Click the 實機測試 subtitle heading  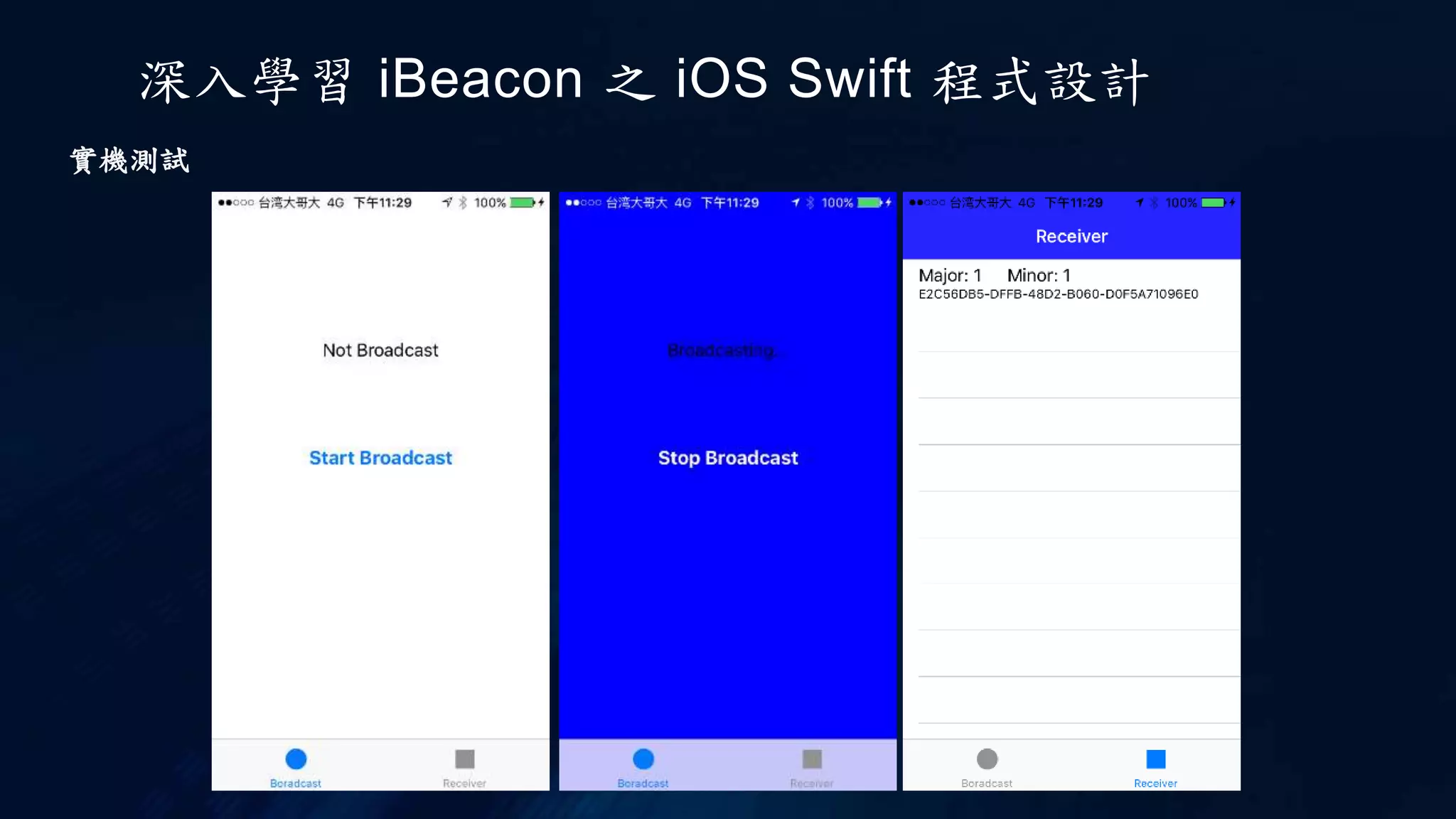pyautogui.click(x=130, y=161)
